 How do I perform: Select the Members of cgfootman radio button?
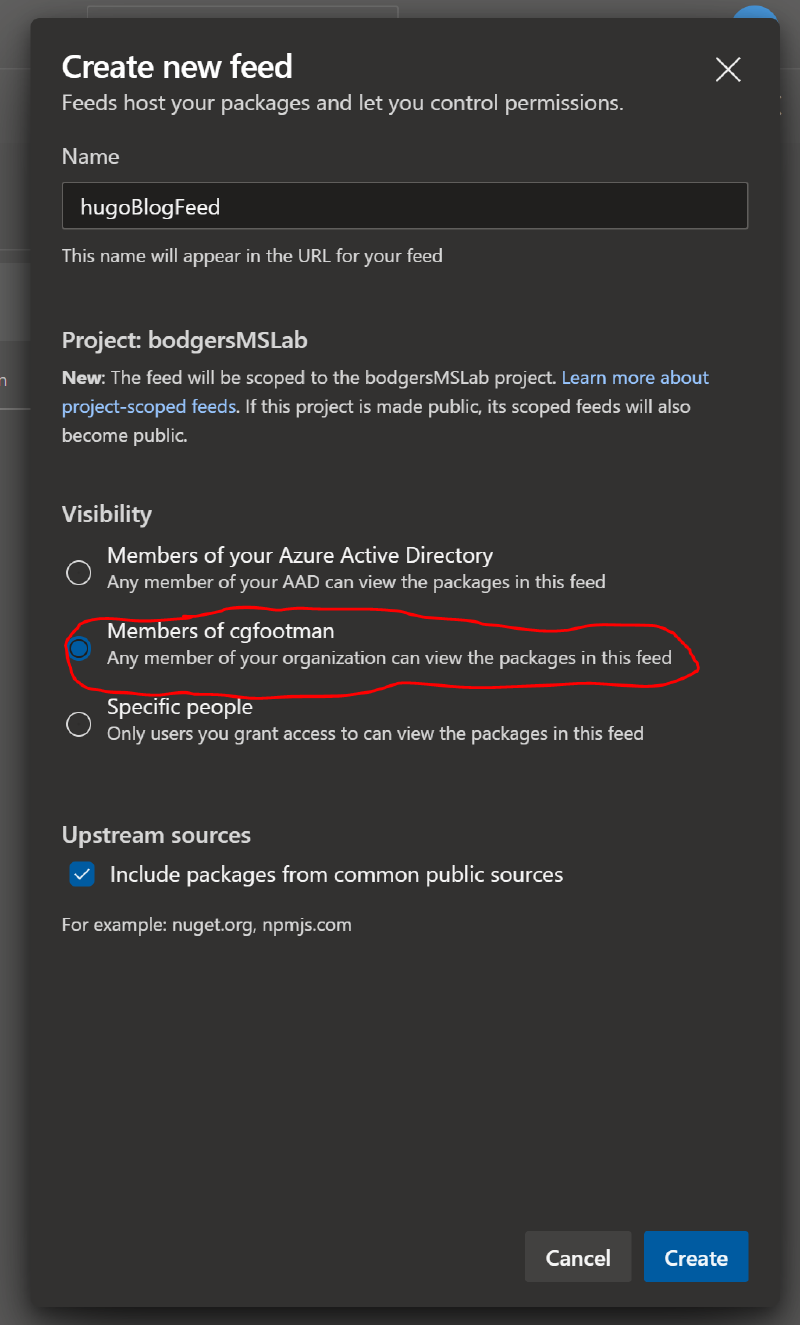(79, 648)
